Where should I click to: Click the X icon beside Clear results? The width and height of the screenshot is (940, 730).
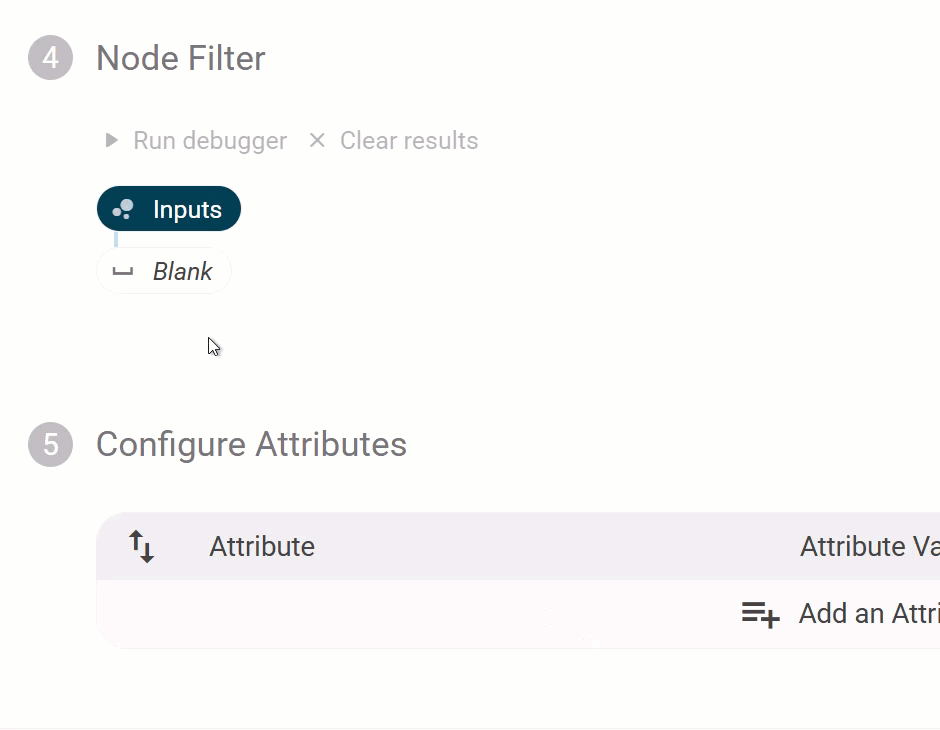click(x=317, y=141)
